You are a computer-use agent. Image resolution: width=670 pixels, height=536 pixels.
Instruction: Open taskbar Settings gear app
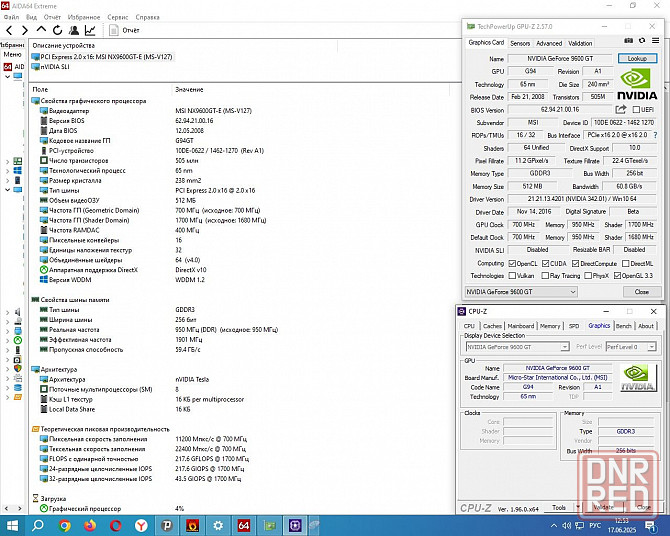pyautogui.click(x=218, y=525)
